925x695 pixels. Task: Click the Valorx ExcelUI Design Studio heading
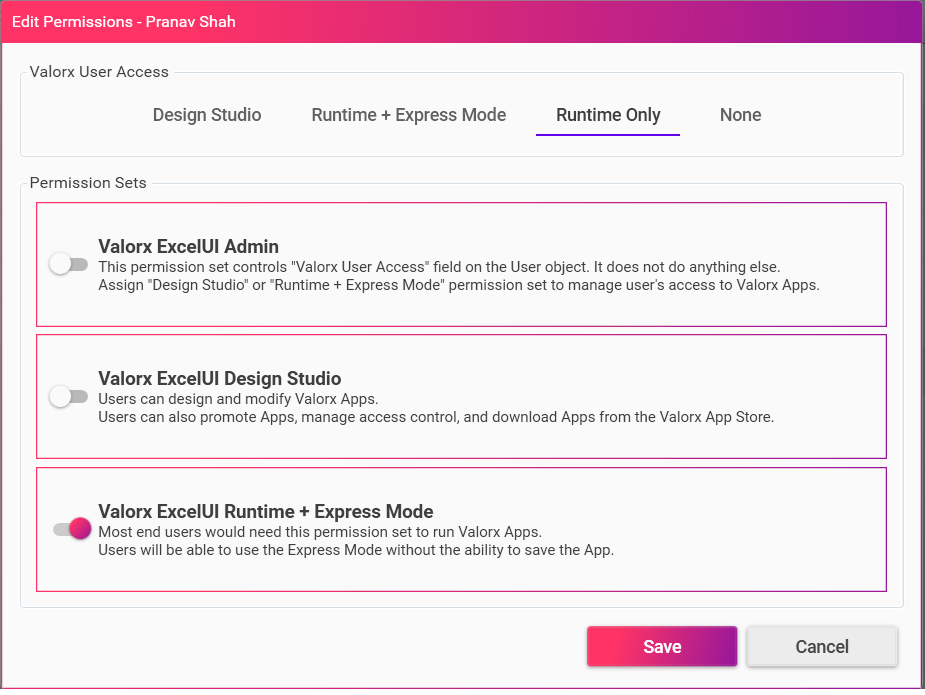219,379
